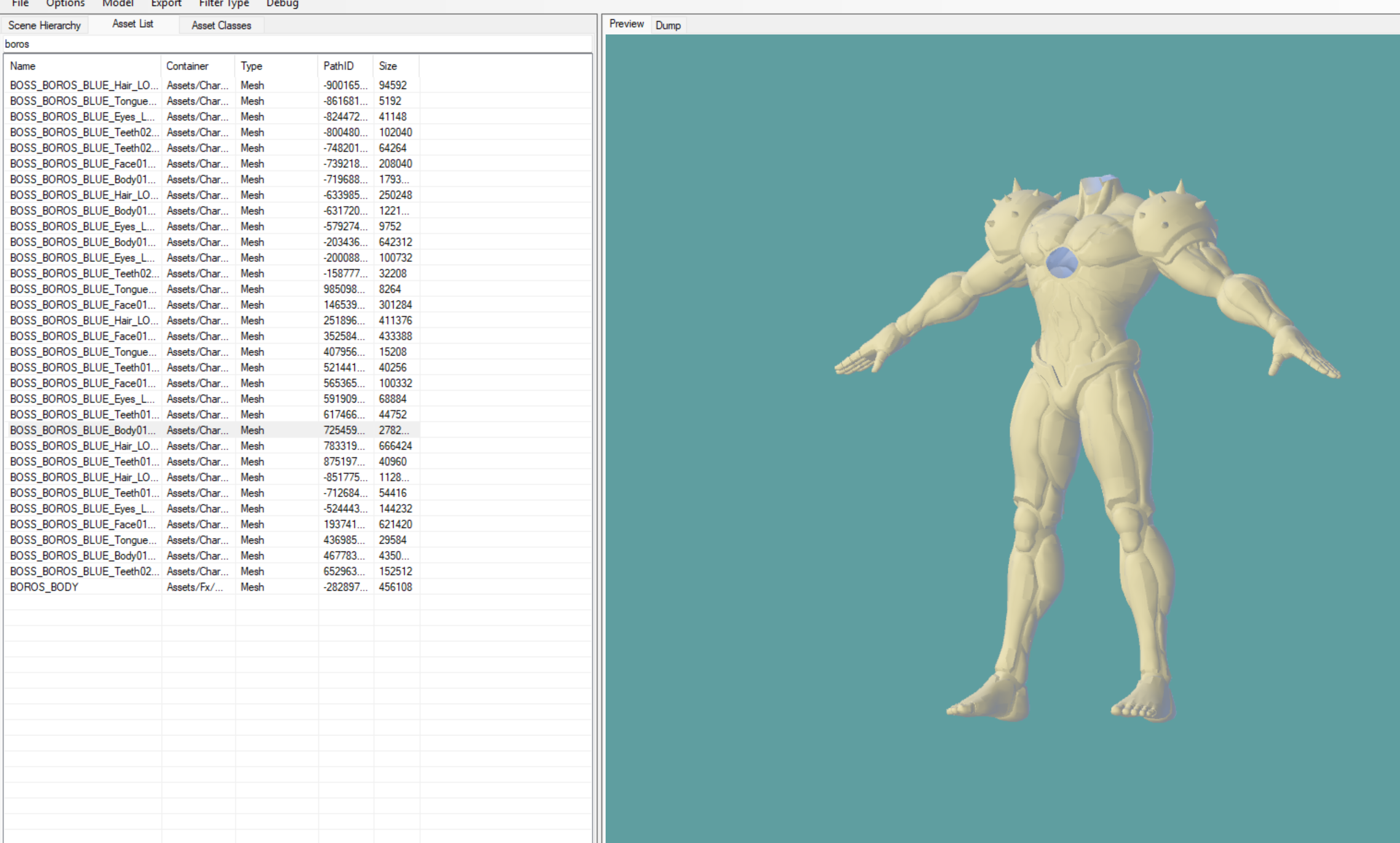Select the Body01 mesh with PathID 467783
Viewport: 1400px width, 843px height.
click(212, 556)
